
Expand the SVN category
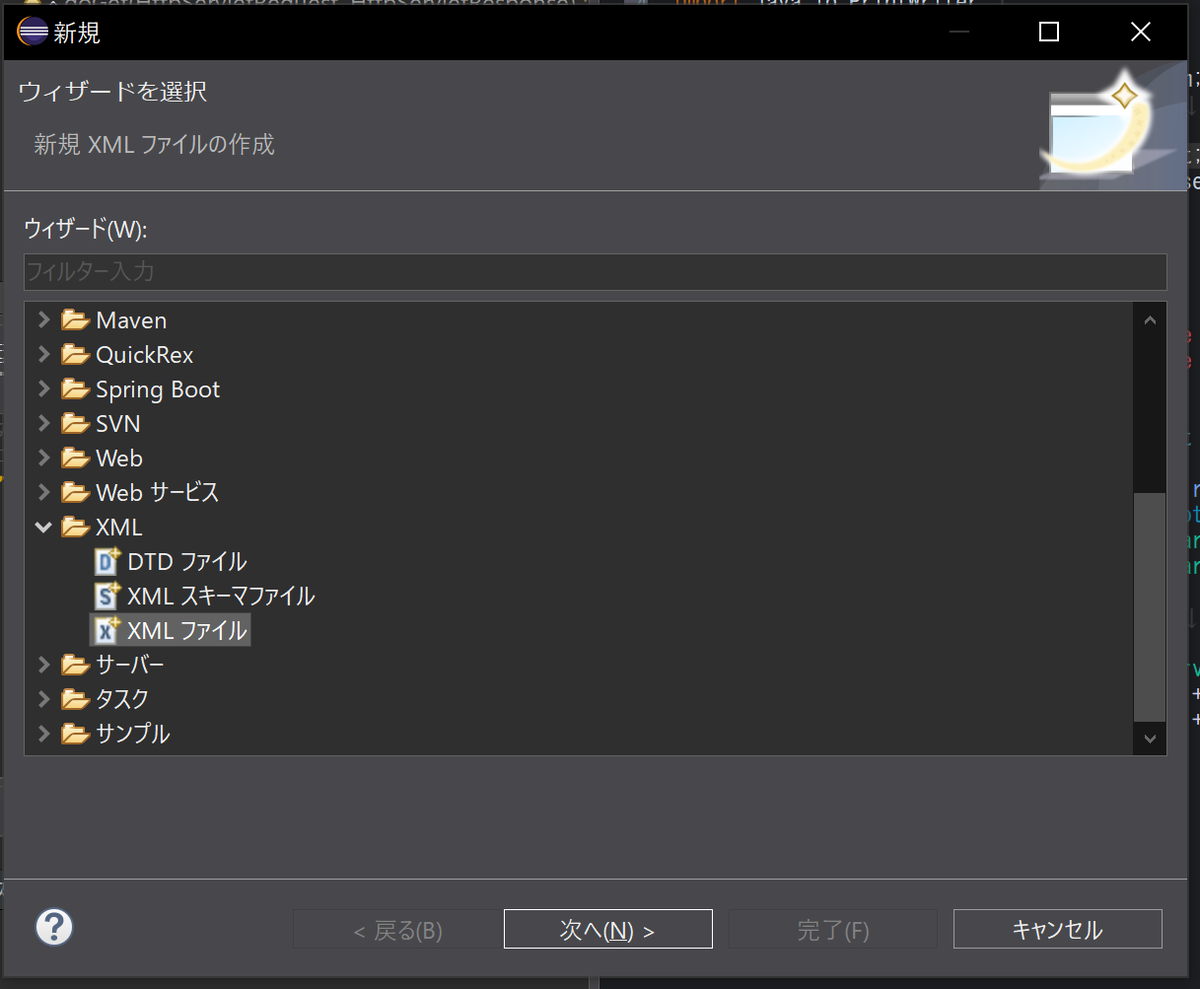(x=43, y=424)
